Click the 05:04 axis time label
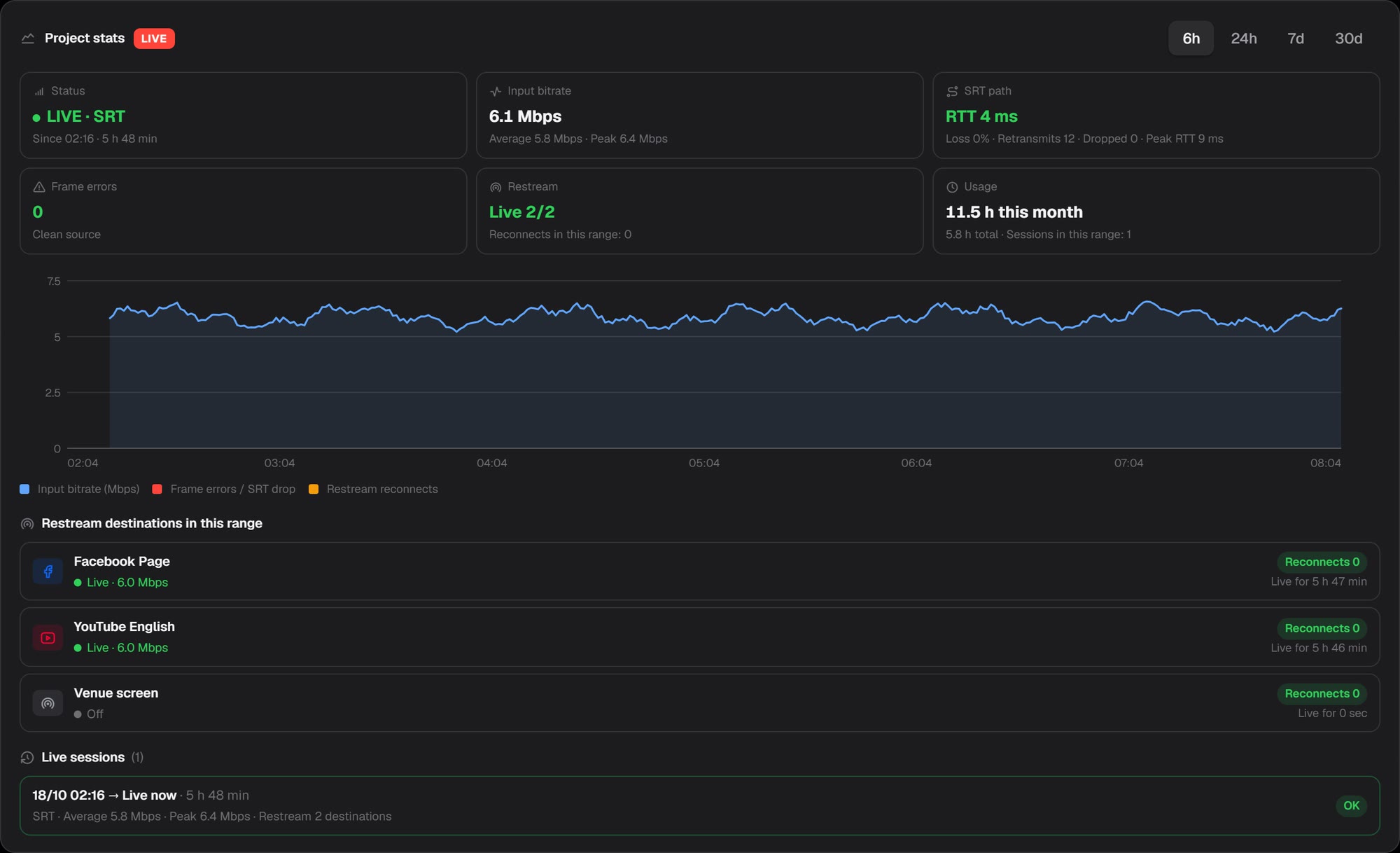 (x=703, y=464)
